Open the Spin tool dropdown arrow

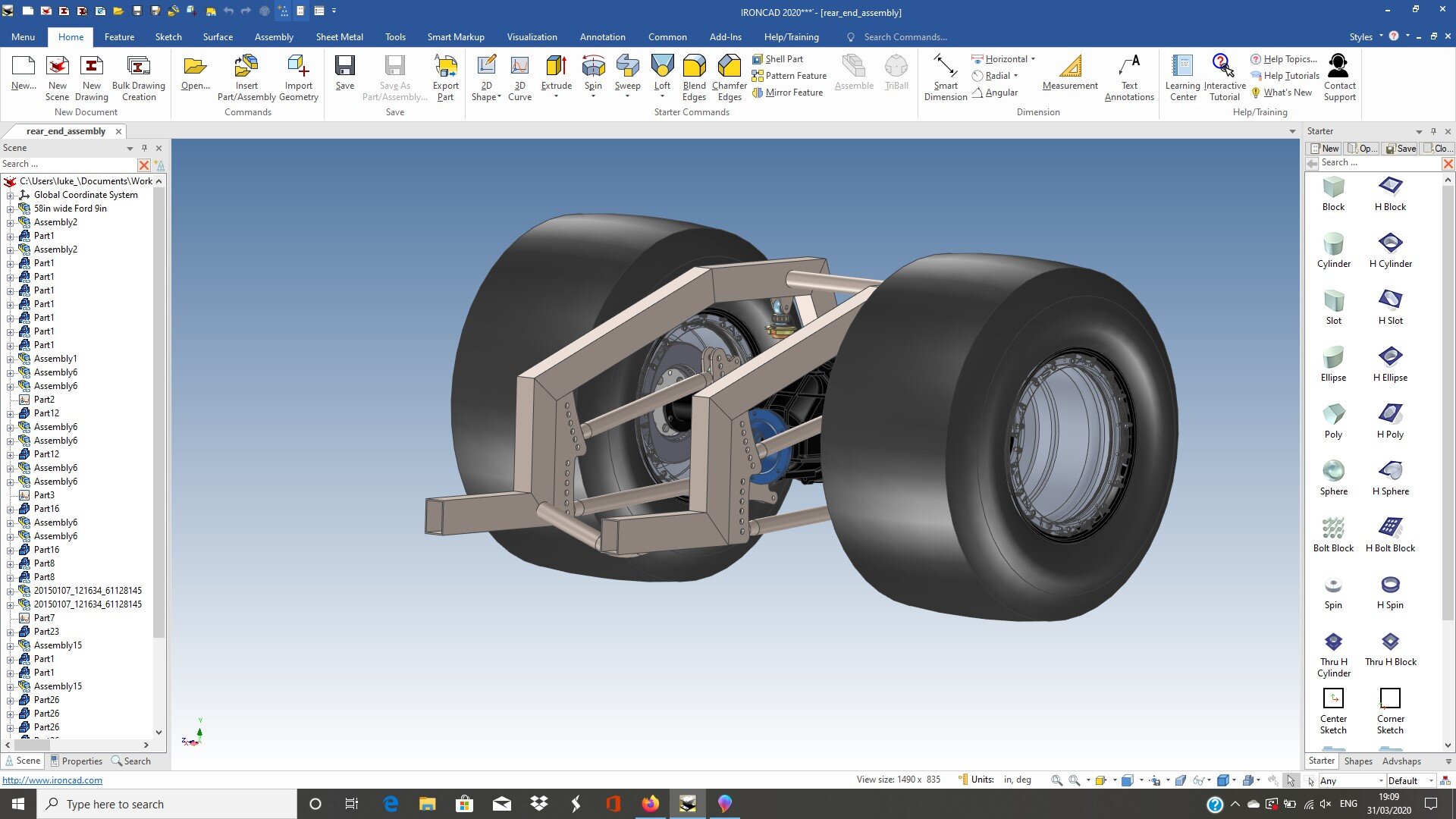[x=593, y=96]
